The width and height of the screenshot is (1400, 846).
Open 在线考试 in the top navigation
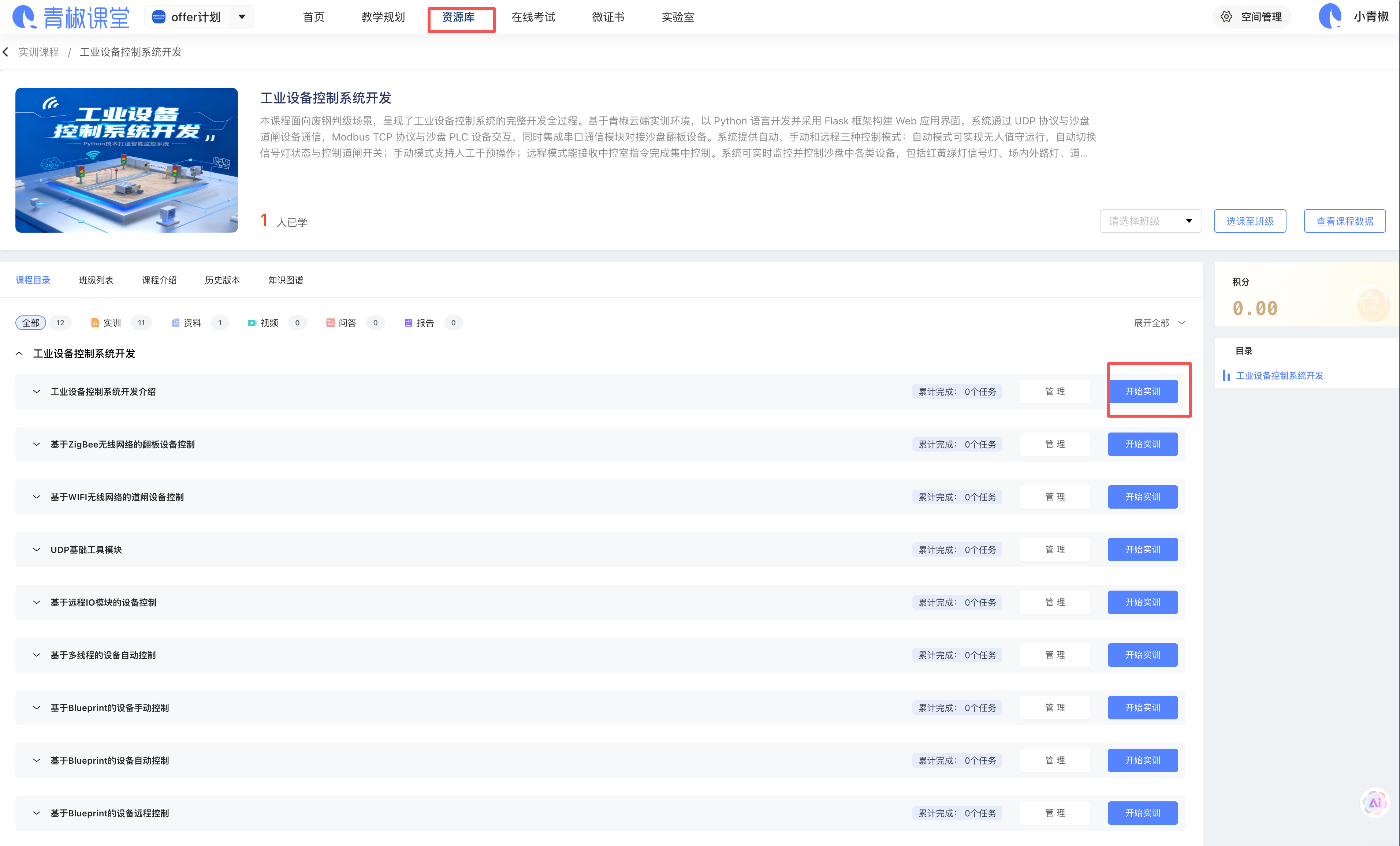532,17
